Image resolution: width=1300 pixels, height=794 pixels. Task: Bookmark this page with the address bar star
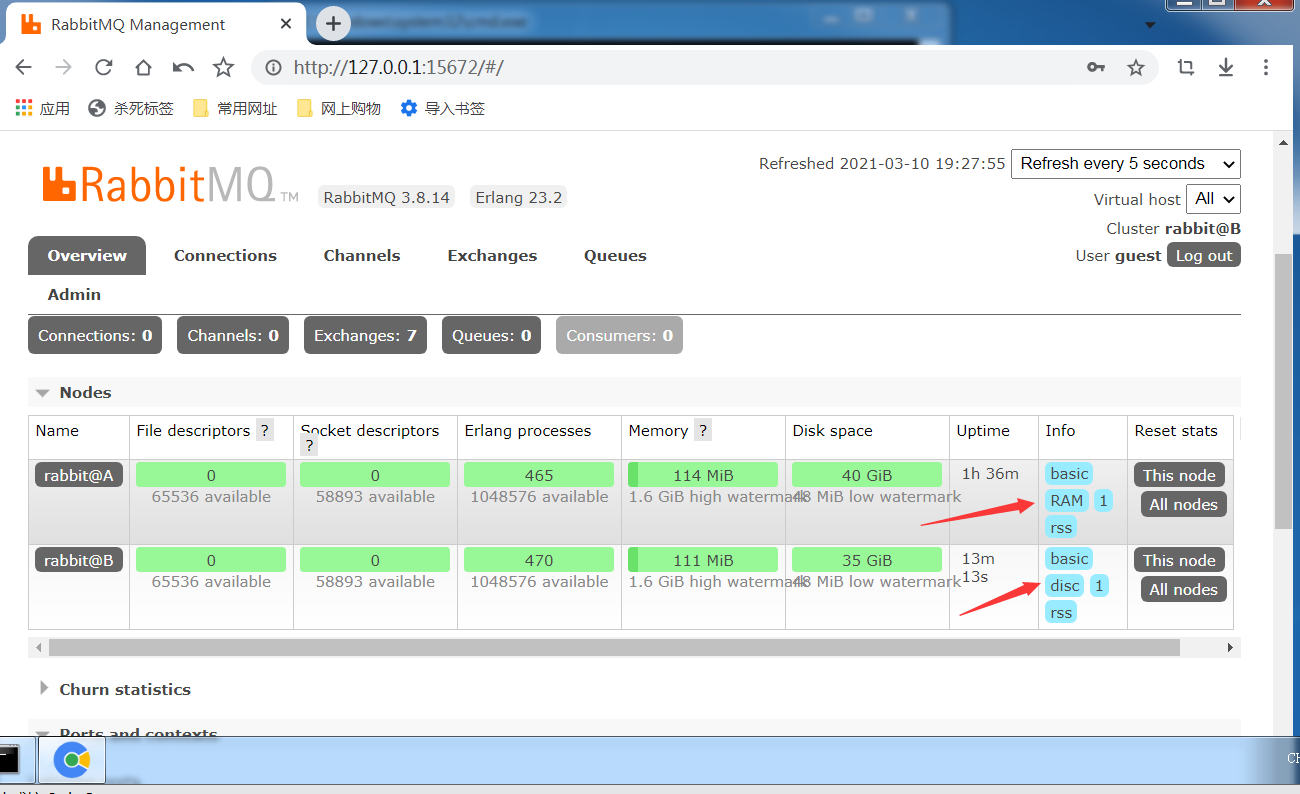[x=1136, y=67]
